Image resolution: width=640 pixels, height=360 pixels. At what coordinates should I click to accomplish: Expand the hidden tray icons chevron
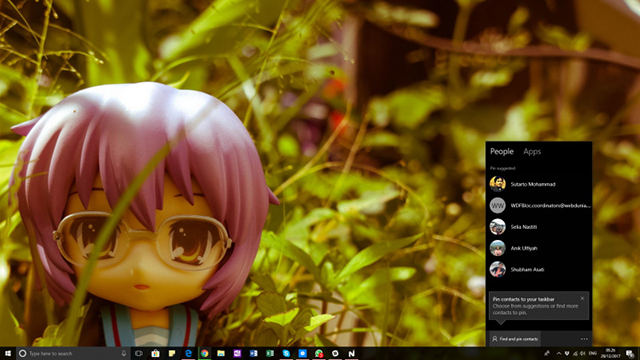click(558, 353)
